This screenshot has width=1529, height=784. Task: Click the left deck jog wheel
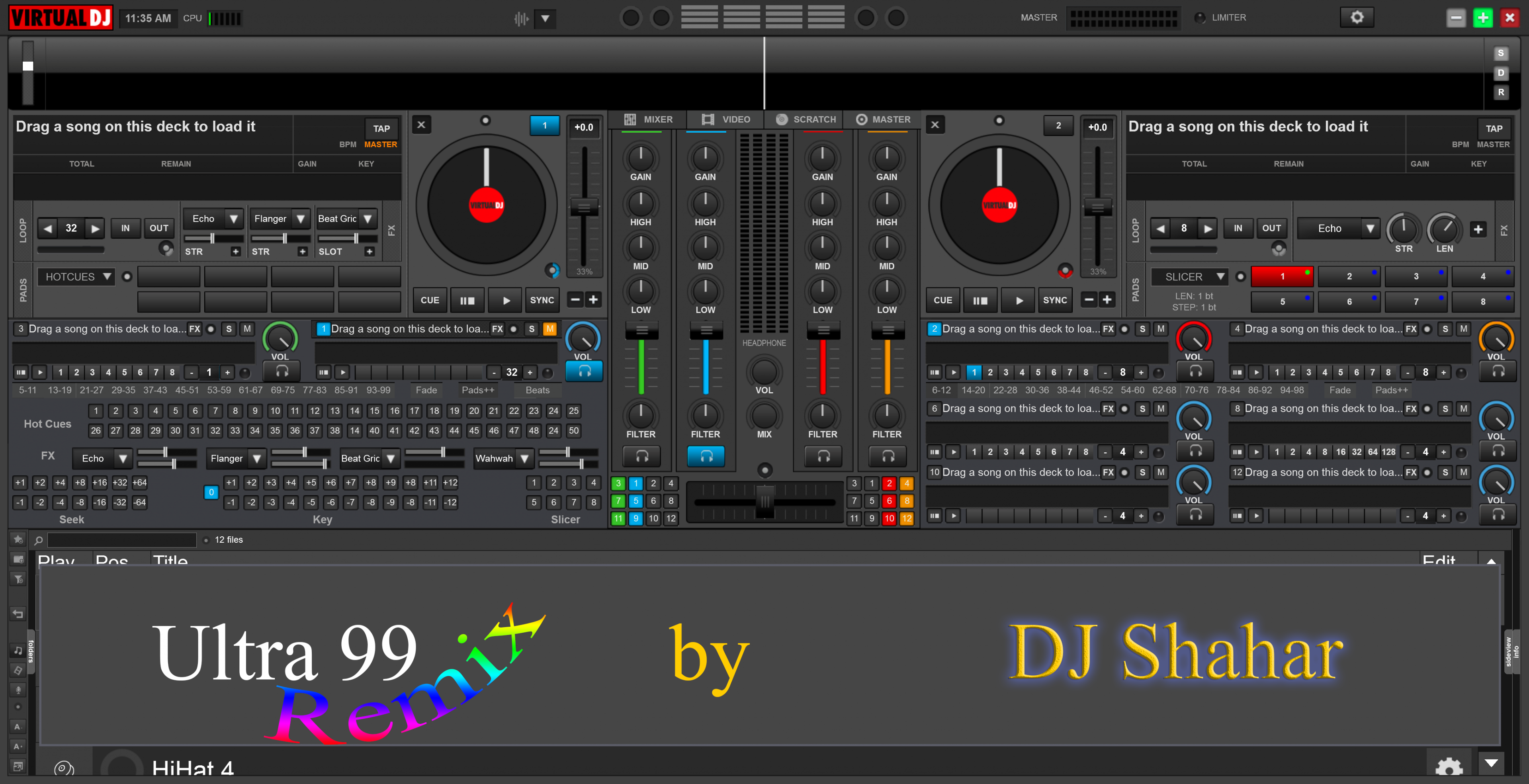486,205
